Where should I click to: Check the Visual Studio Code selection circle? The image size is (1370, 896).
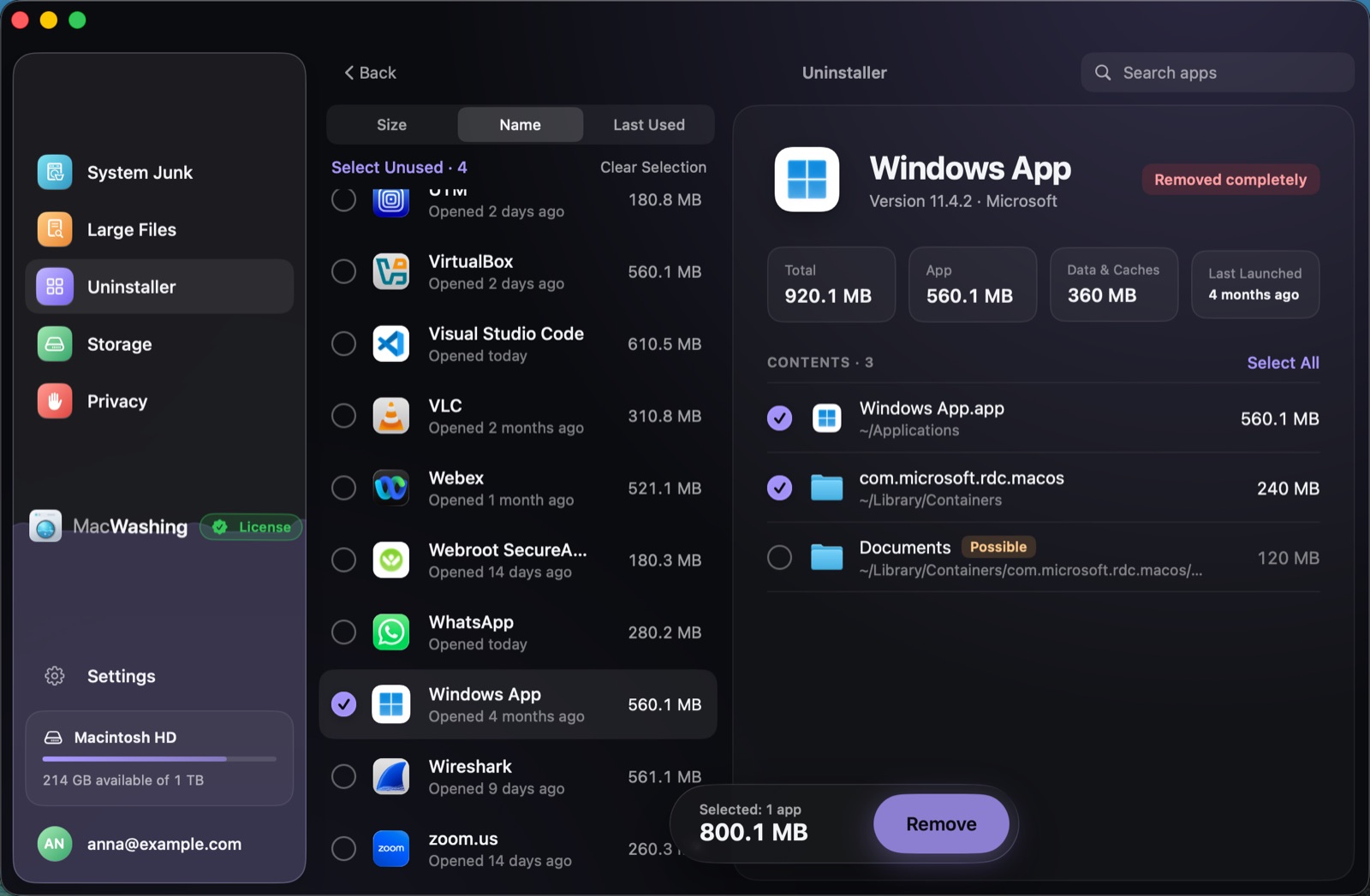point(343,344)
